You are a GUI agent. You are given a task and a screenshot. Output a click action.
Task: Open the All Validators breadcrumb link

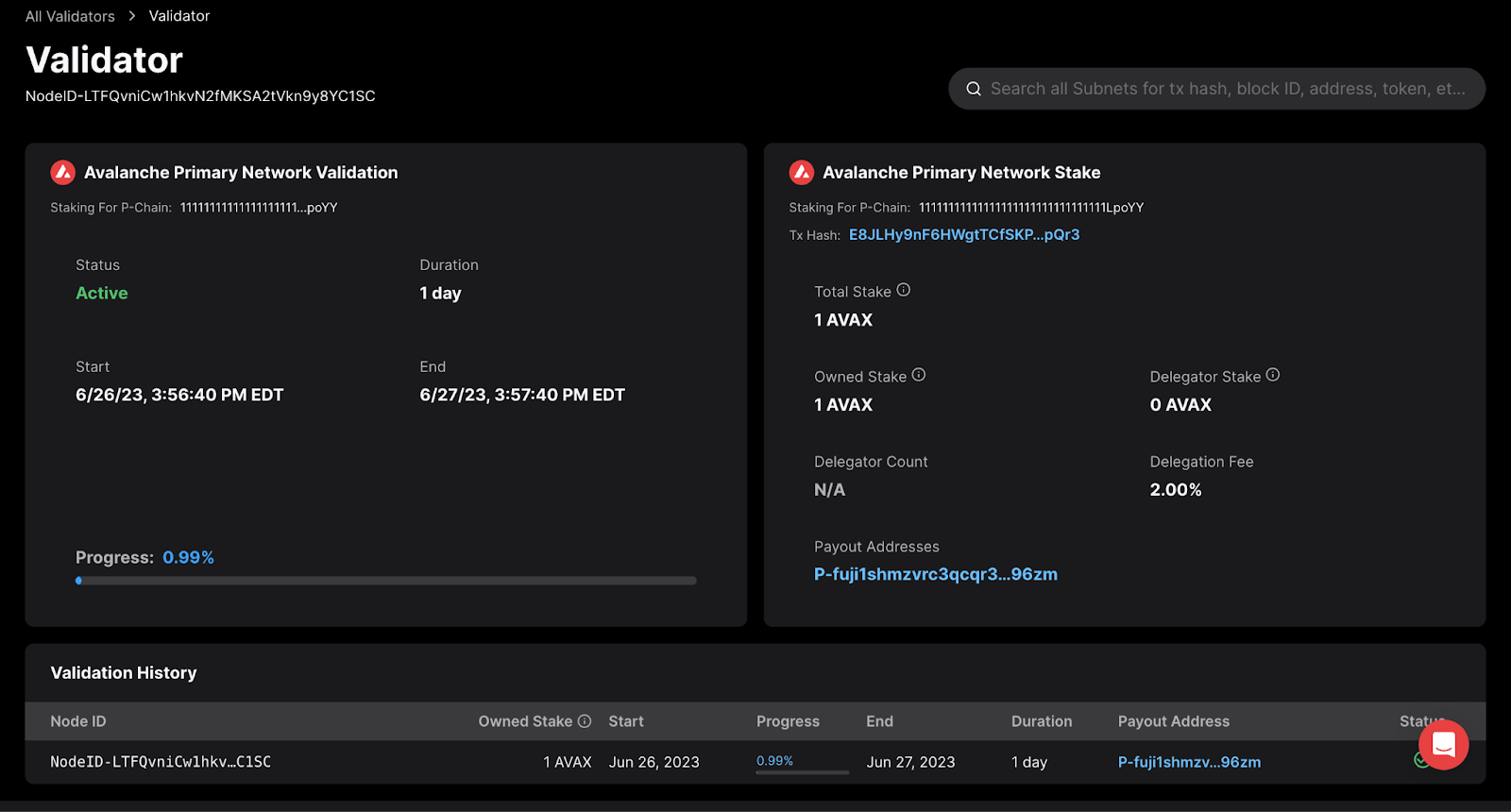70,16
